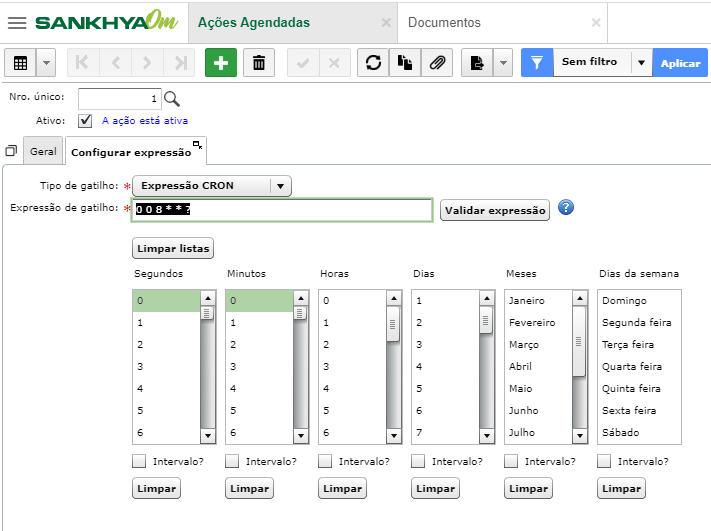Click the Minutos list scroll down arrow
The image size is (711, 531).
click(301, 436)
